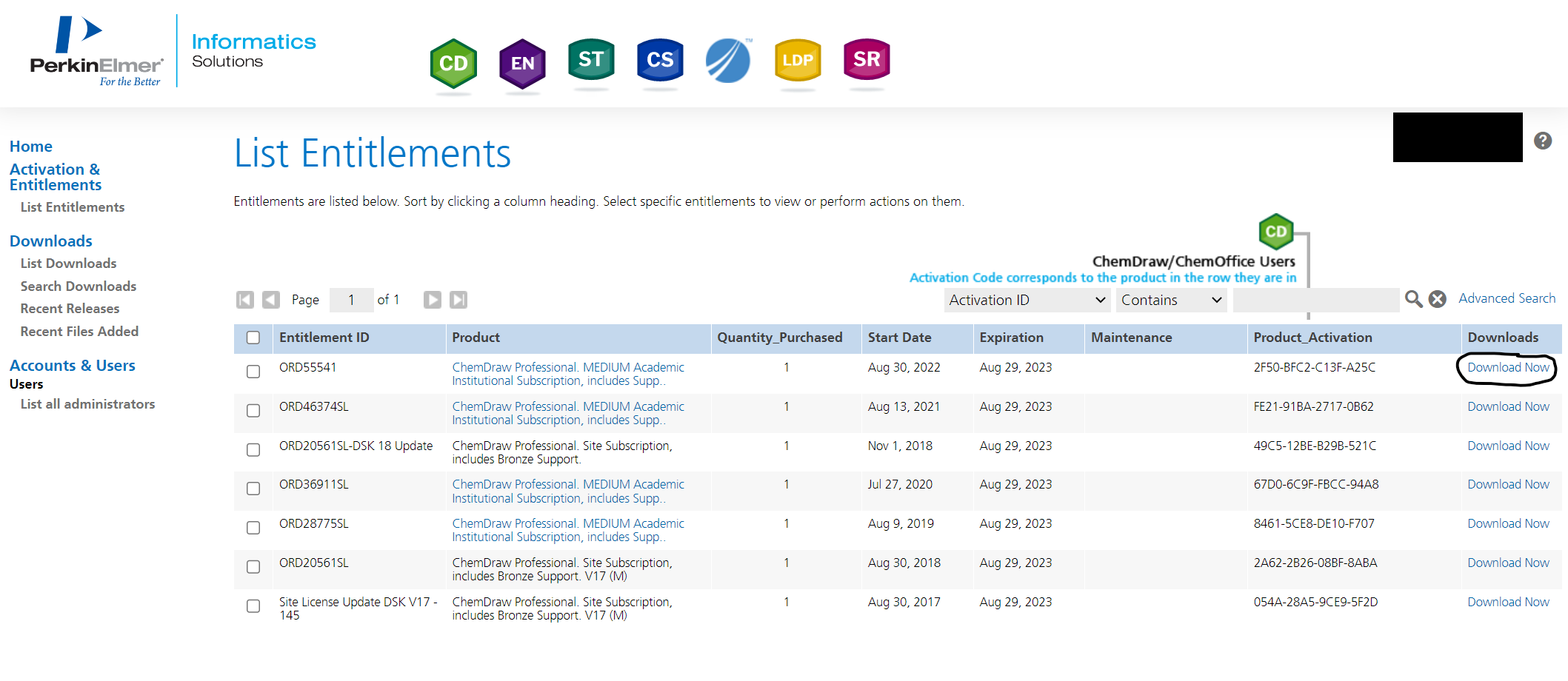Image resolution: width=1568 pixels, height=681 pixels.
Task: Open Accounts & Users sidebar section
Action: point(73,366)
